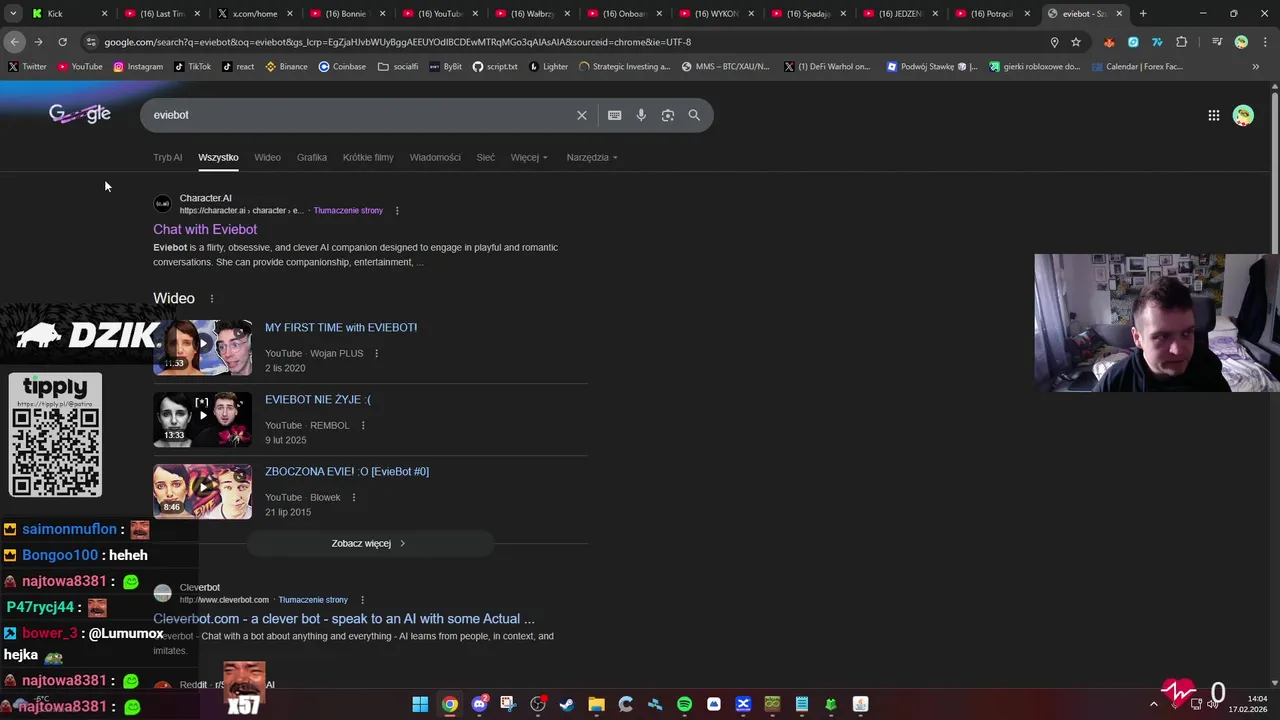The width and height of the screenshot is (1280, 720).
Task: Open ZBOCZONA EVIE! video link
Action: 347,471
